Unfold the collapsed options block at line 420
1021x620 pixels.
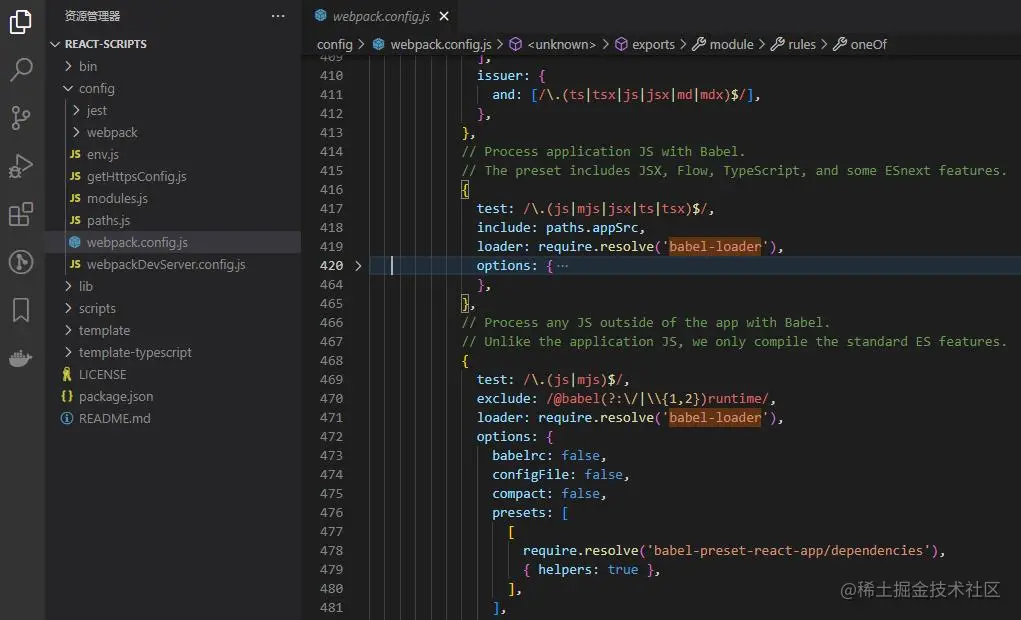tap(358, 266)
